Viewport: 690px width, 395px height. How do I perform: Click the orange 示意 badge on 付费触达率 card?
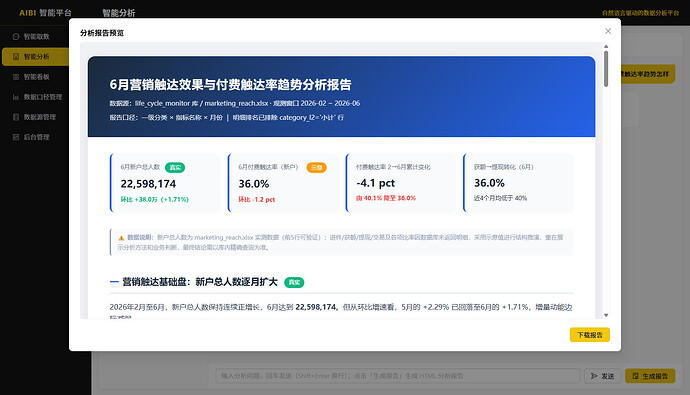pos(316,168)
